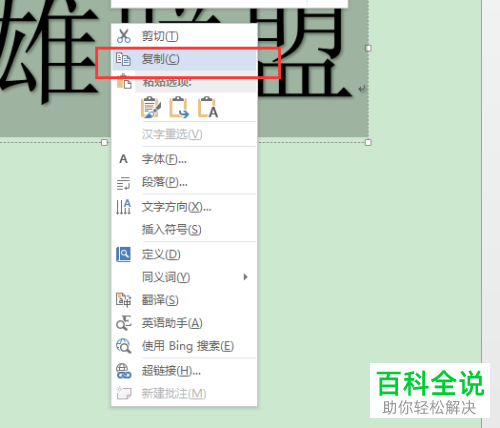Click the Bing search globe icon
Viewport: 500px width, 428px height.
[x=123, y=346]
